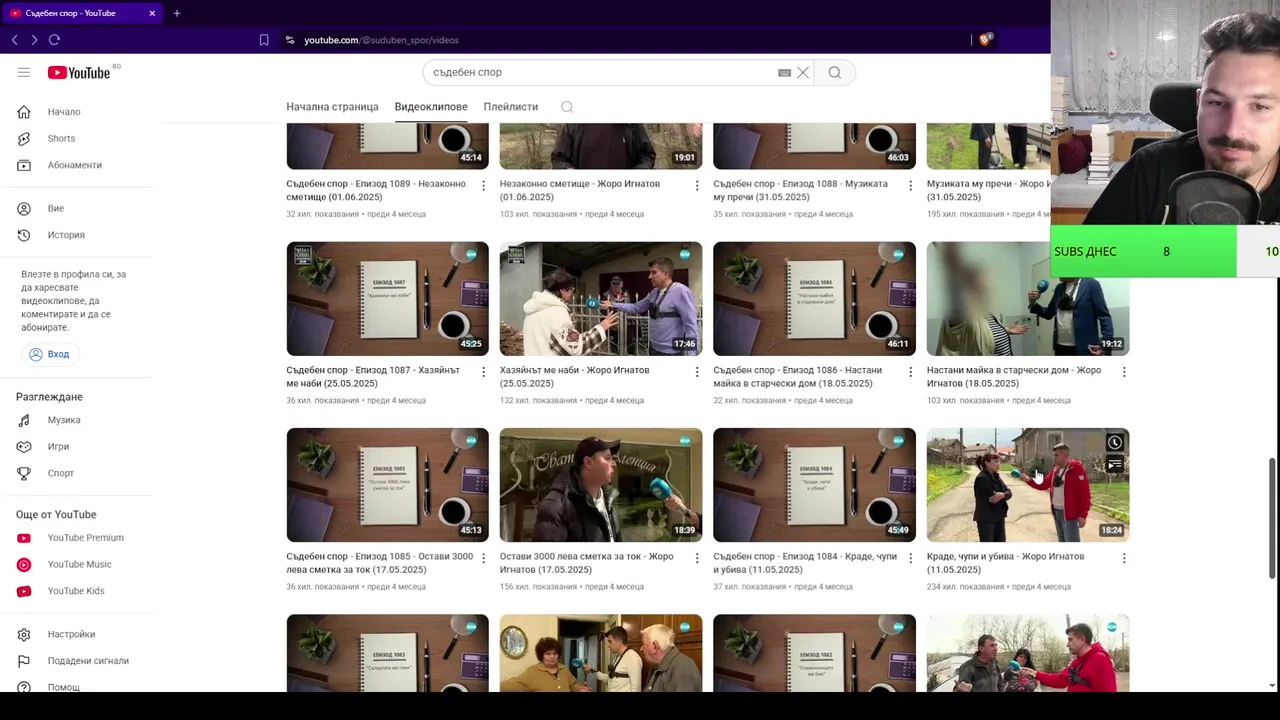Select the Видеоклипове tab

(x=431, y=107)
